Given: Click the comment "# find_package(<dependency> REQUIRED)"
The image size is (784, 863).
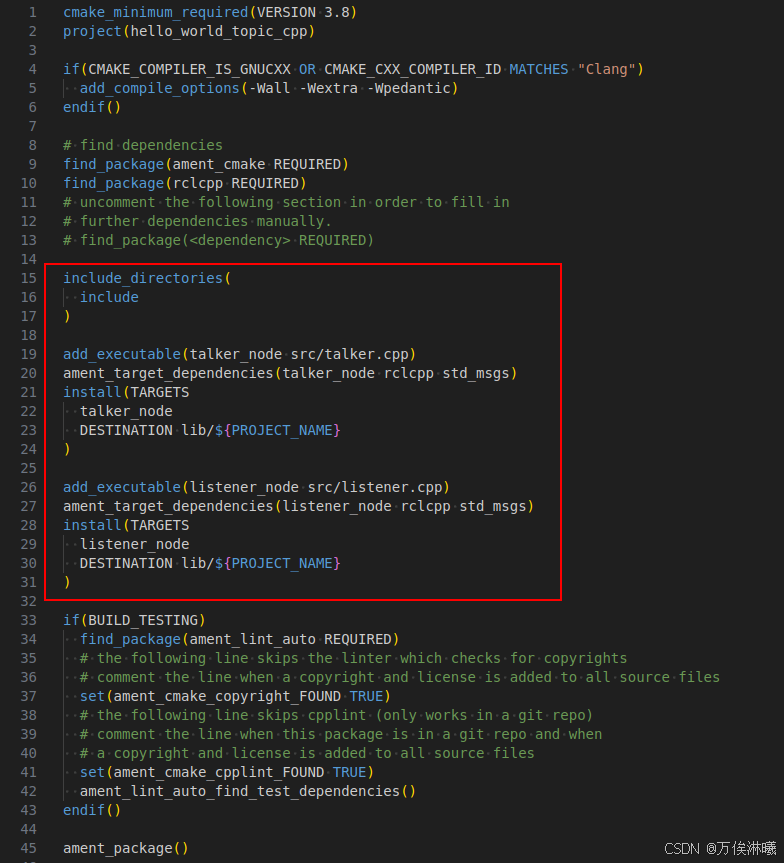Looking at the screenshot, I should coord(218,241).
